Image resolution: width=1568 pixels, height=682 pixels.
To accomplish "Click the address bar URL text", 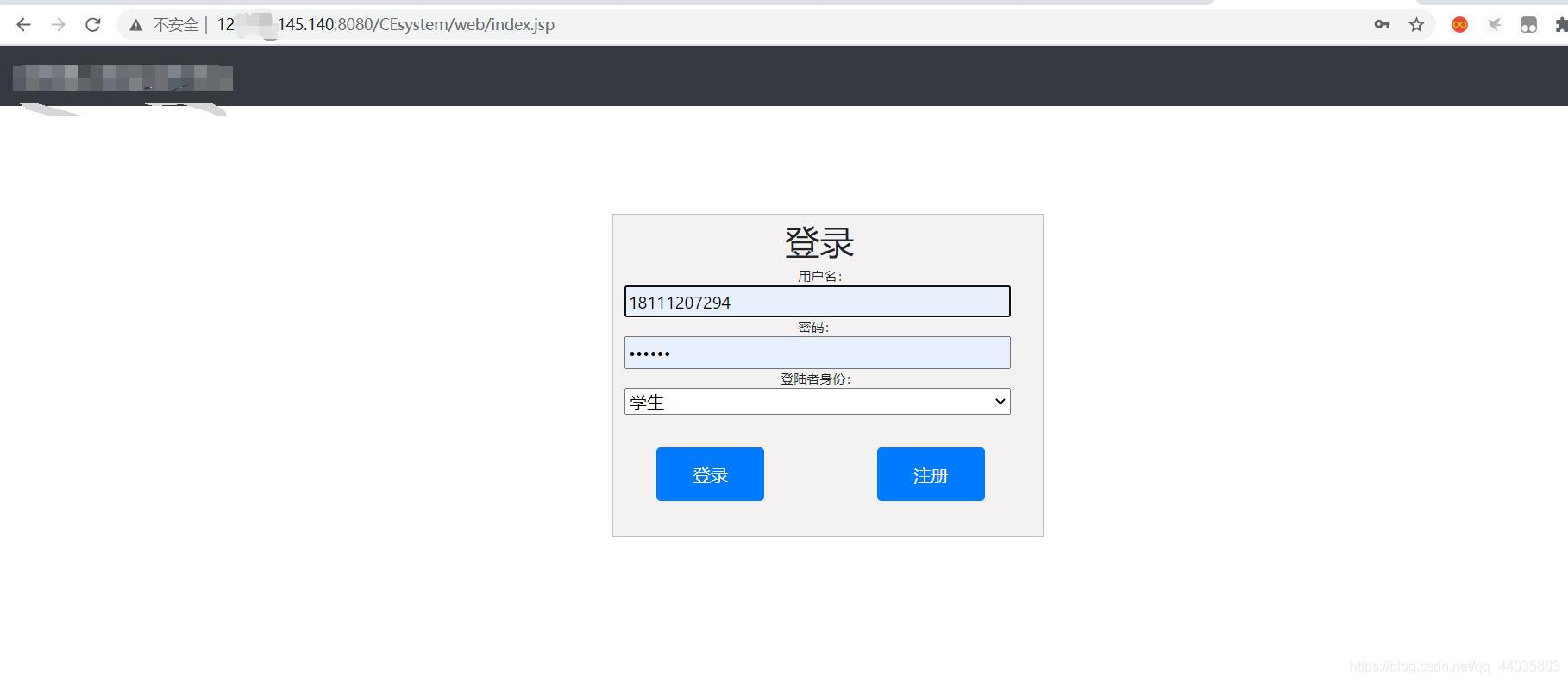I will pos(386,25).
